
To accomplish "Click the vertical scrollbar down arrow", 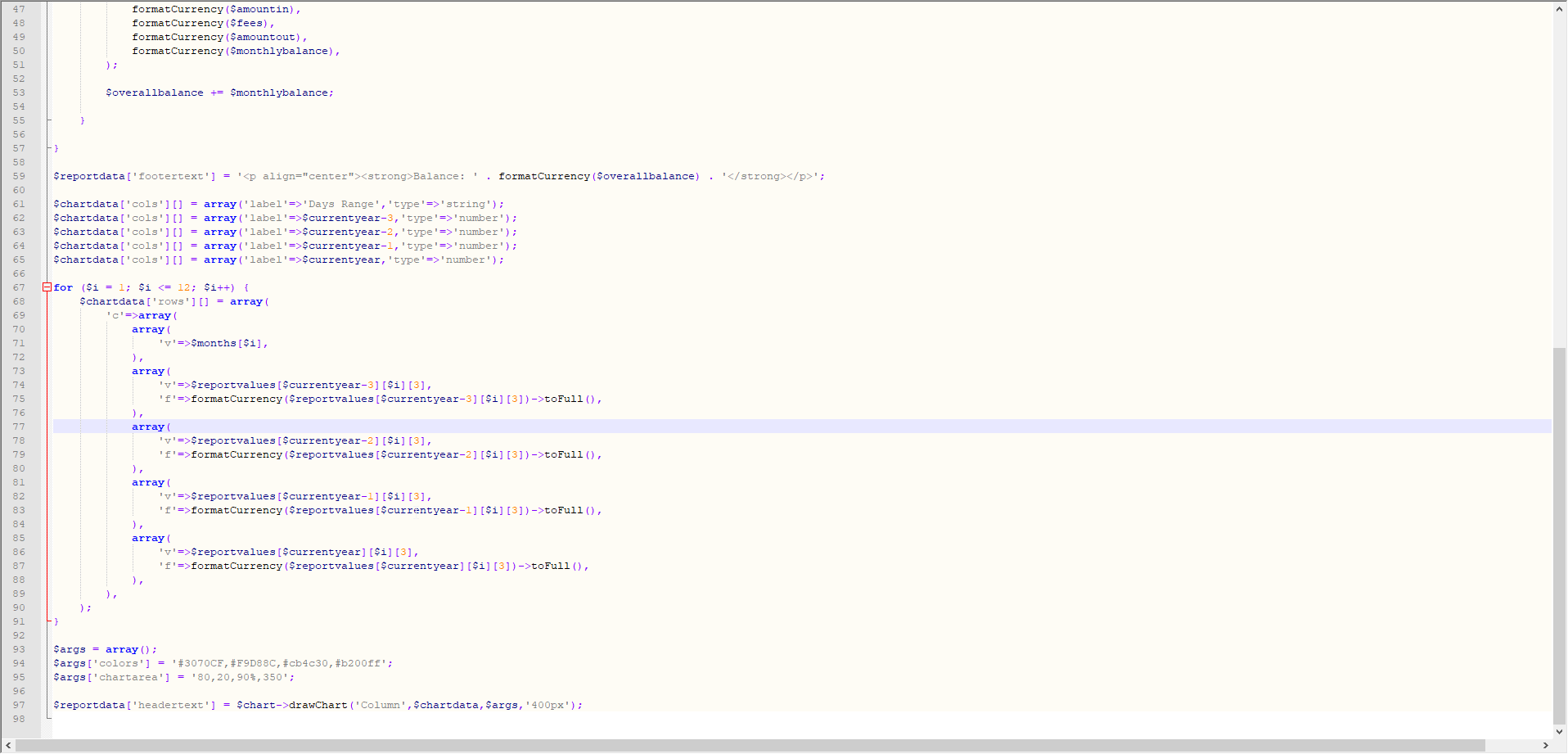I will (1559, 731).
